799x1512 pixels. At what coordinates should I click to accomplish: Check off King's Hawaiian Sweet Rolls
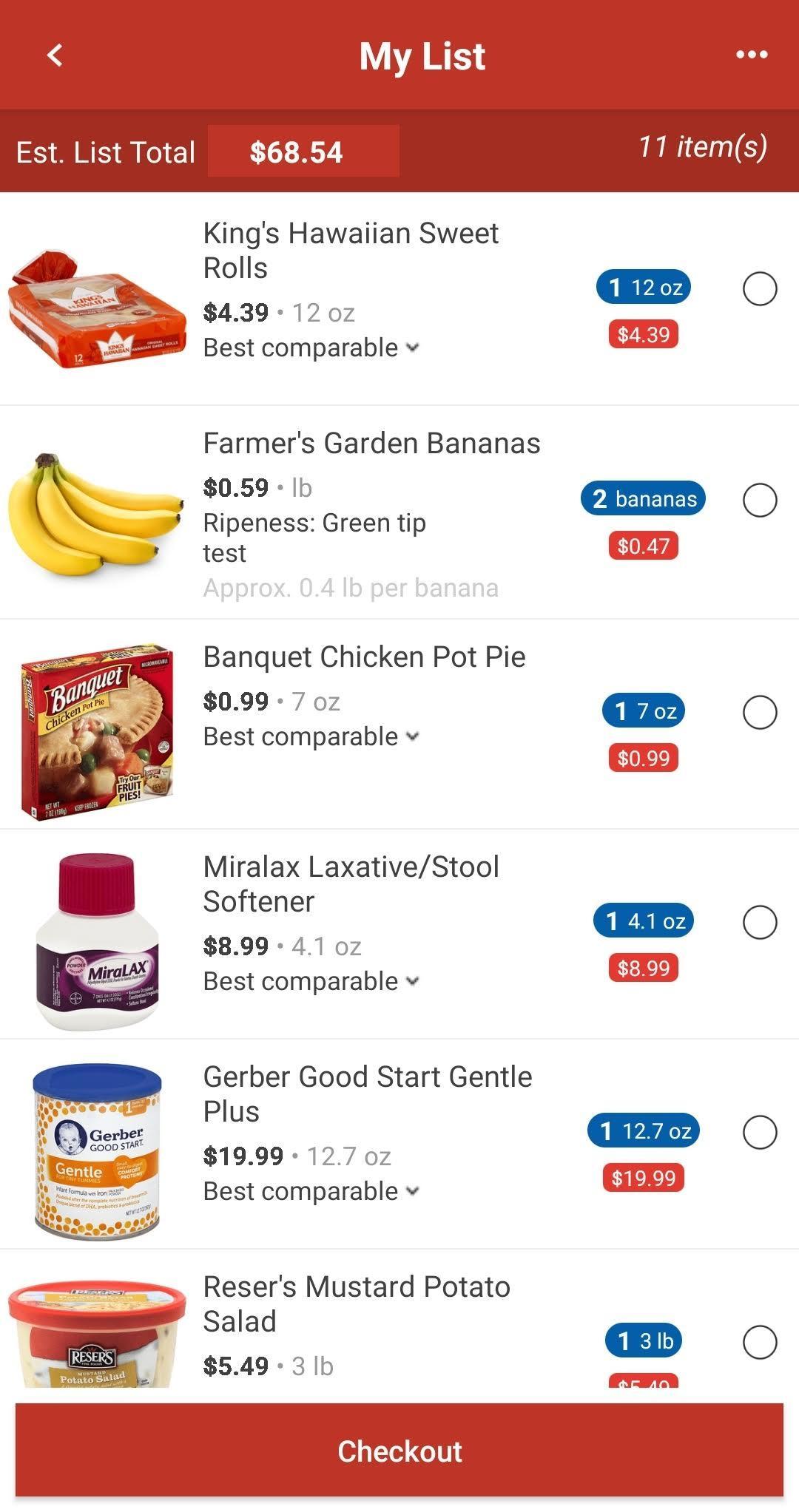(x=760, y=288)
